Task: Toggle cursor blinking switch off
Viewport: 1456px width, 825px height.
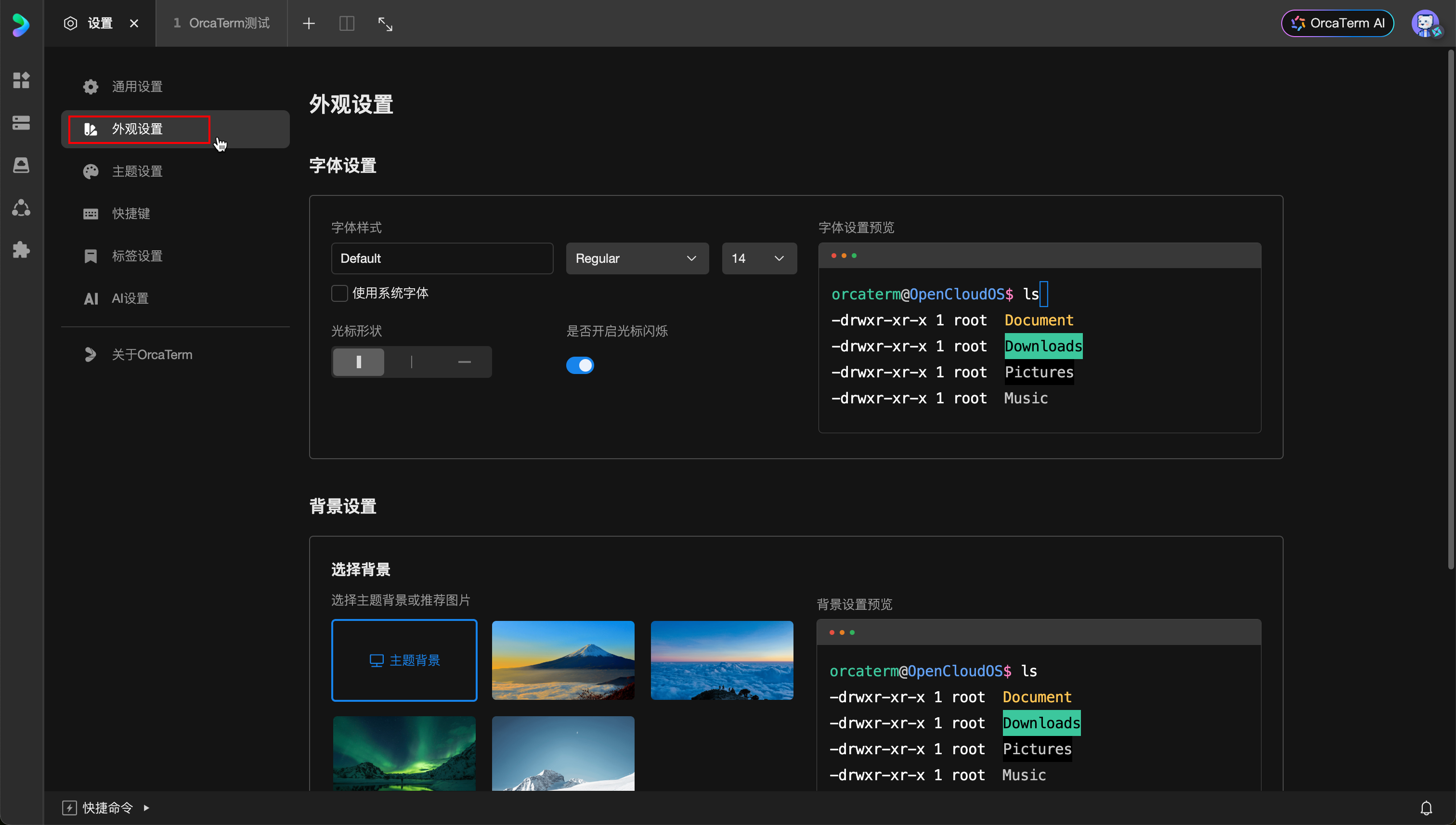Action: (580, 365)
